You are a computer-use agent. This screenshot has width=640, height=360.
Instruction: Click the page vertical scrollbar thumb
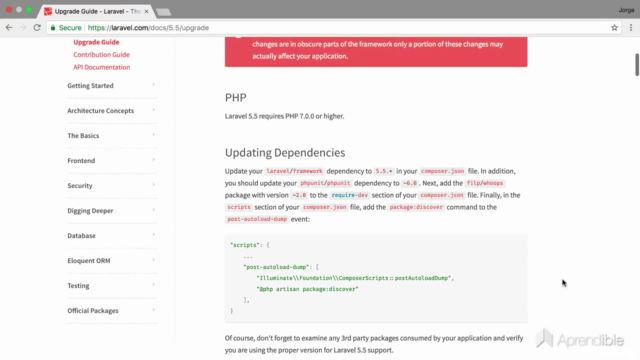point(637,64)
